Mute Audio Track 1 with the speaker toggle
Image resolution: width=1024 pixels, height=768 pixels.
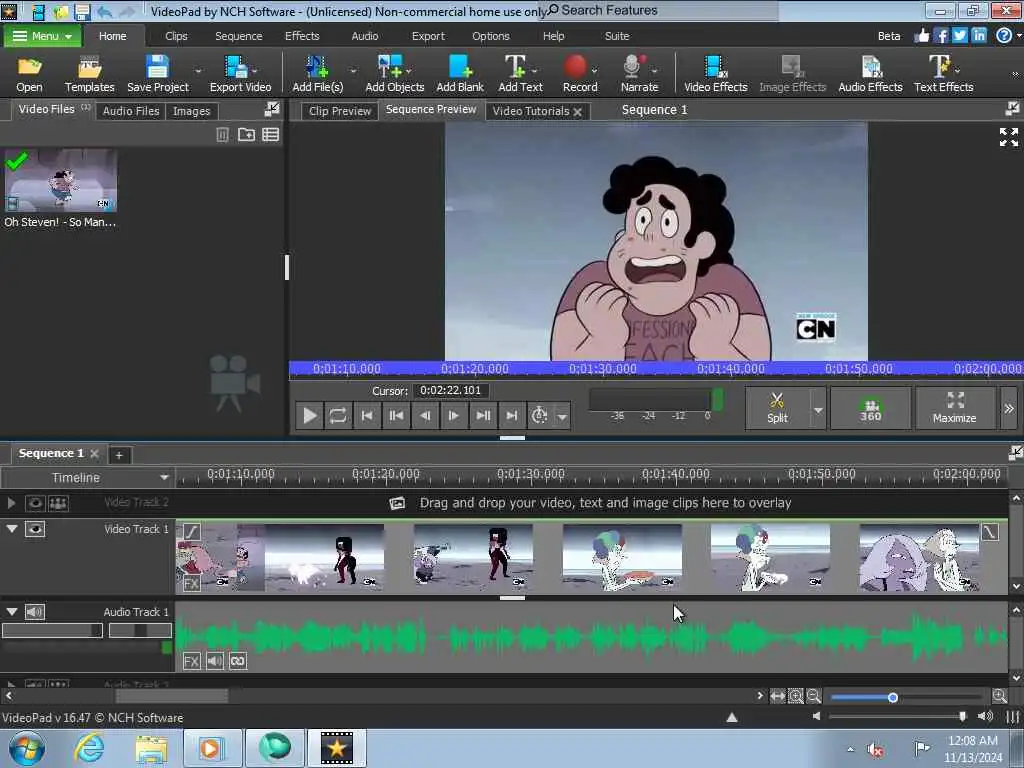pos(35,612)
